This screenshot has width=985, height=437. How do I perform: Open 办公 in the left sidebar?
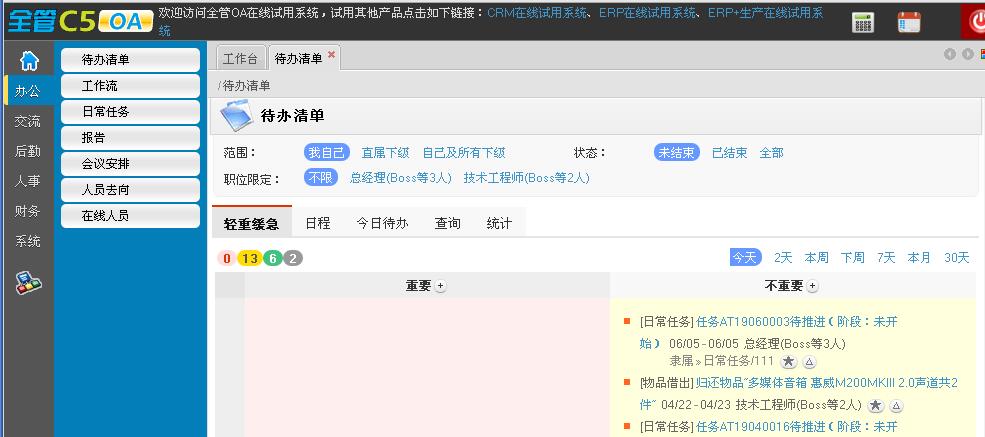tap(27, 91)
